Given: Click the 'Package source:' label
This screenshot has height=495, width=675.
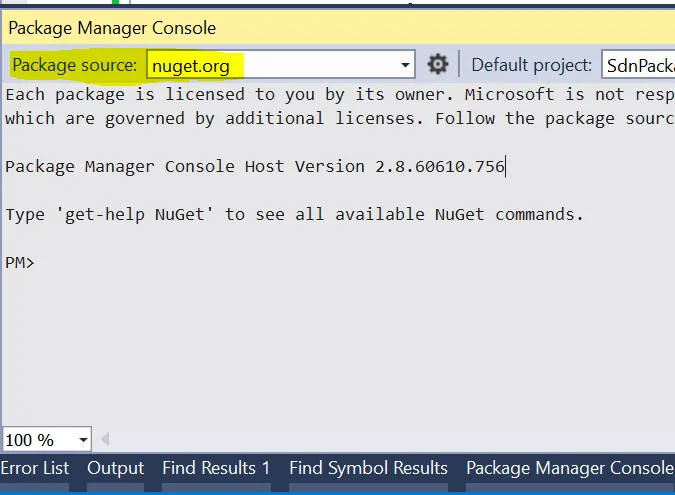Looking at the screenshot, I should tap(75, 66).
